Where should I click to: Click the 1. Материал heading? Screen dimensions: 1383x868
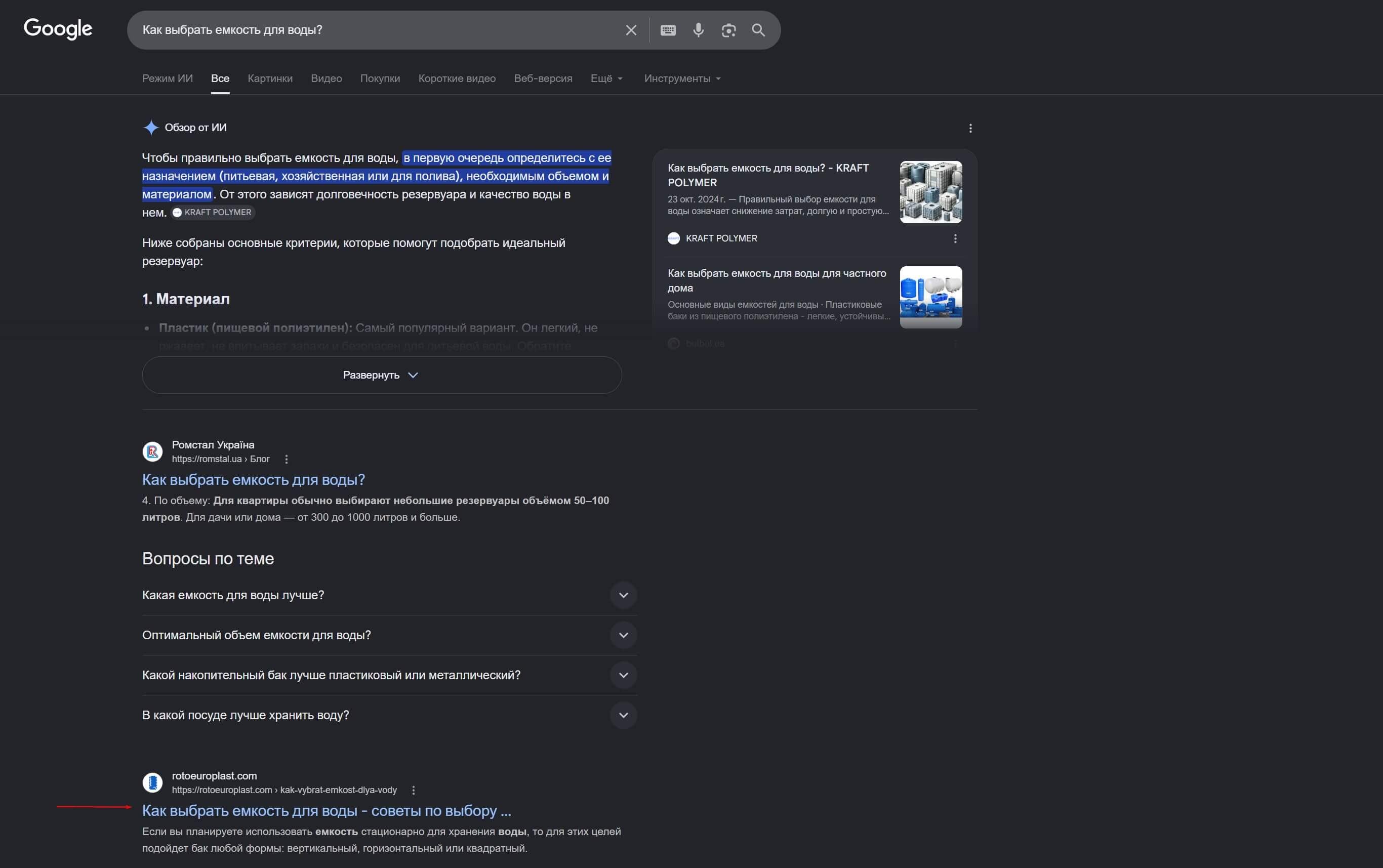click(x=186, y=299)
